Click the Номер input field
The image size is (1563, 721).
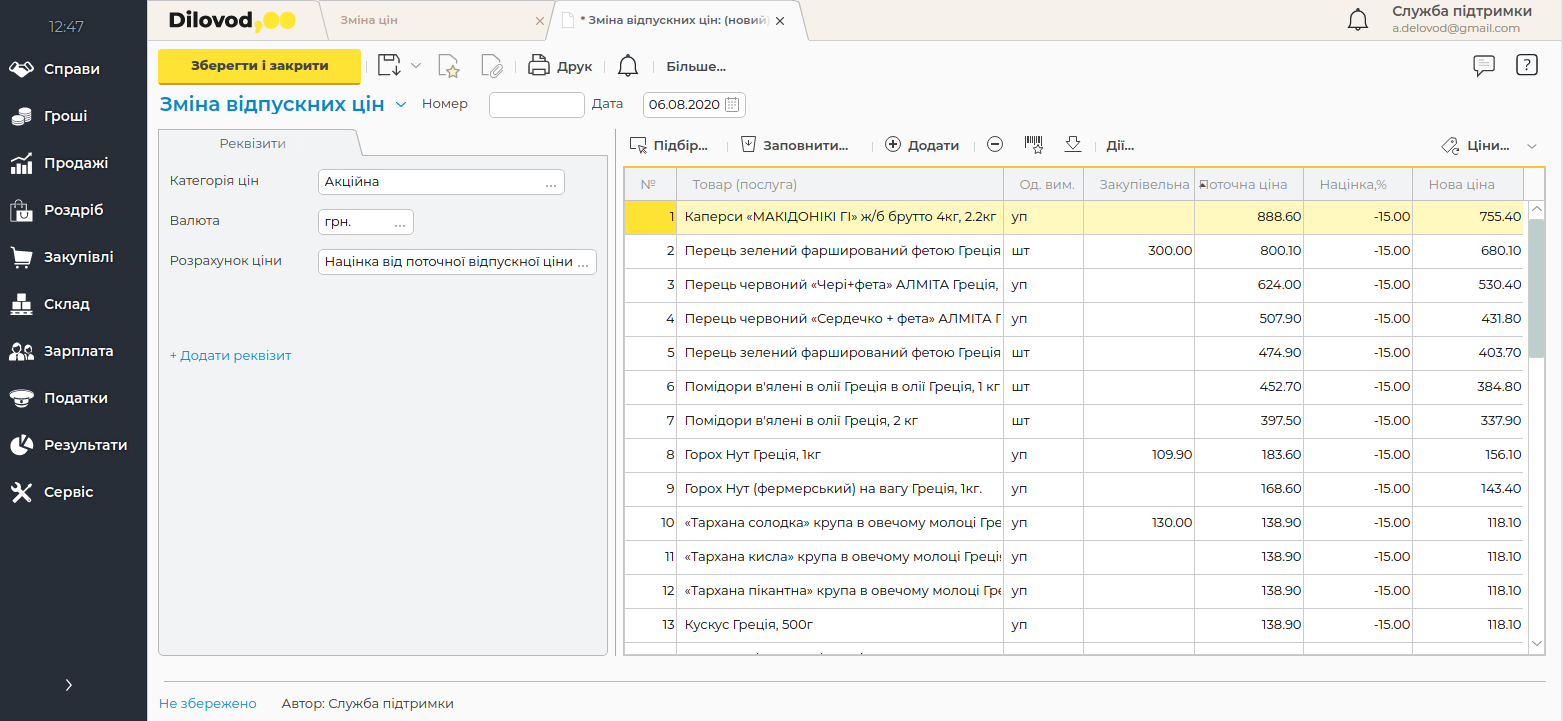(536, 104)
